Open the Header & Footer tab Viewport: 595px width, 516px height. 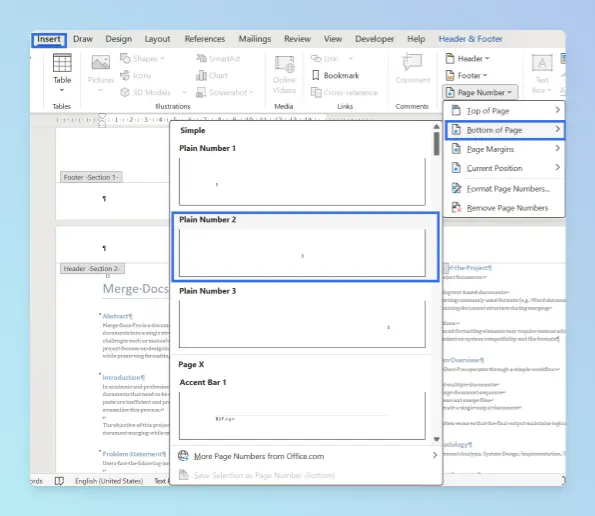(471, 39)
